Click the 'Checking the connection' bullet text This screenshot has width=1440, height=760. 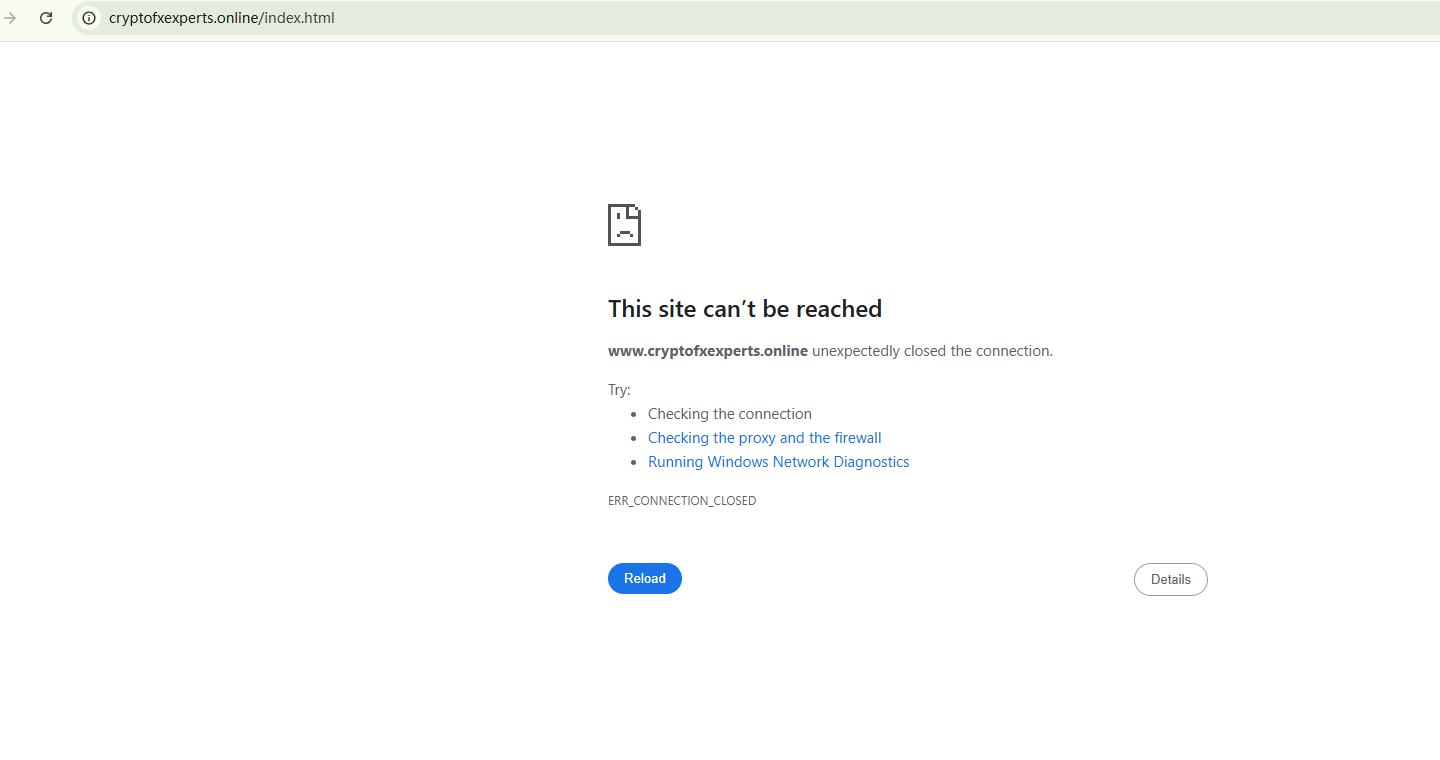(x=730, y=414)
